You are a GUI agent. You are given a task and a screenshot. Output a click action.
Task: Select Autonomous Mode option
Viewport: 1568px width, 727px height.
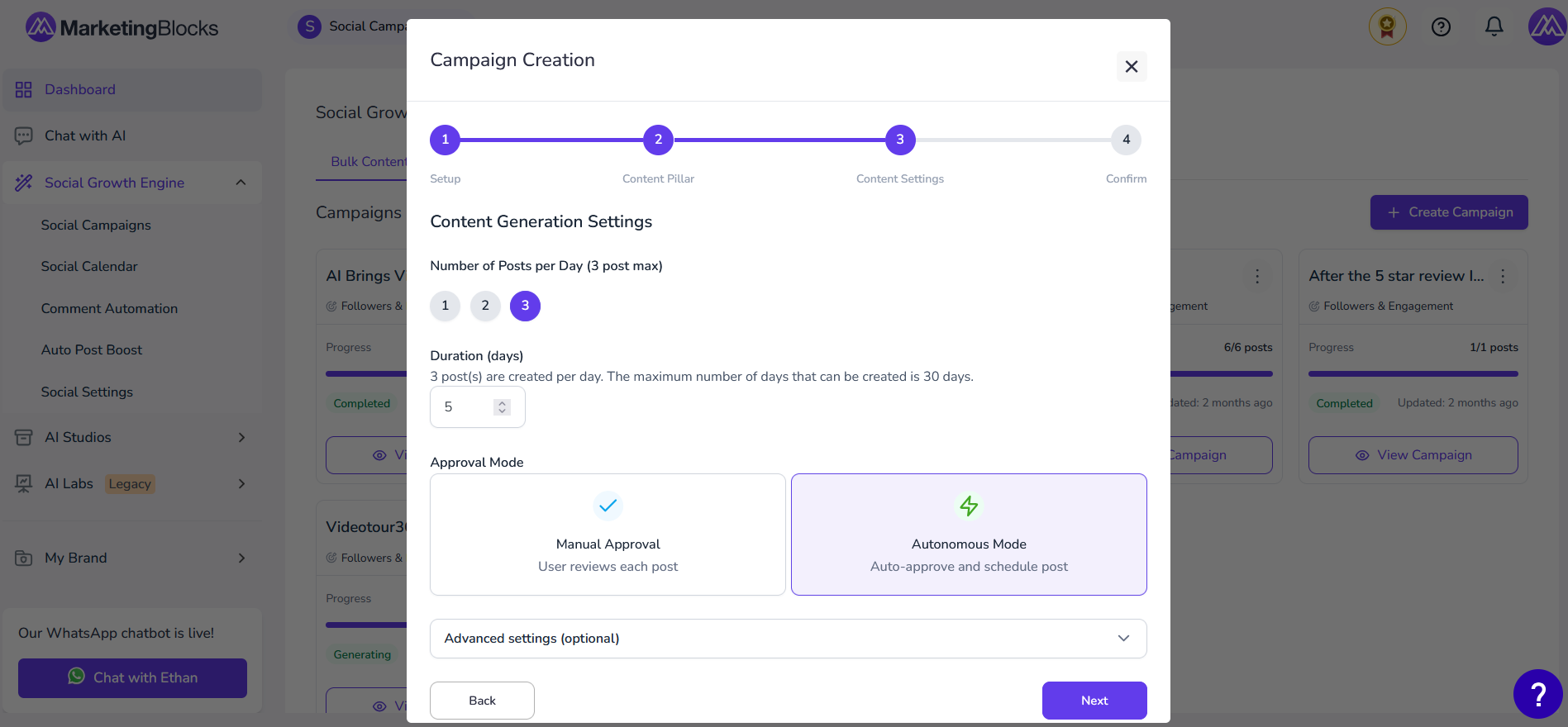(x=969, y=535)
